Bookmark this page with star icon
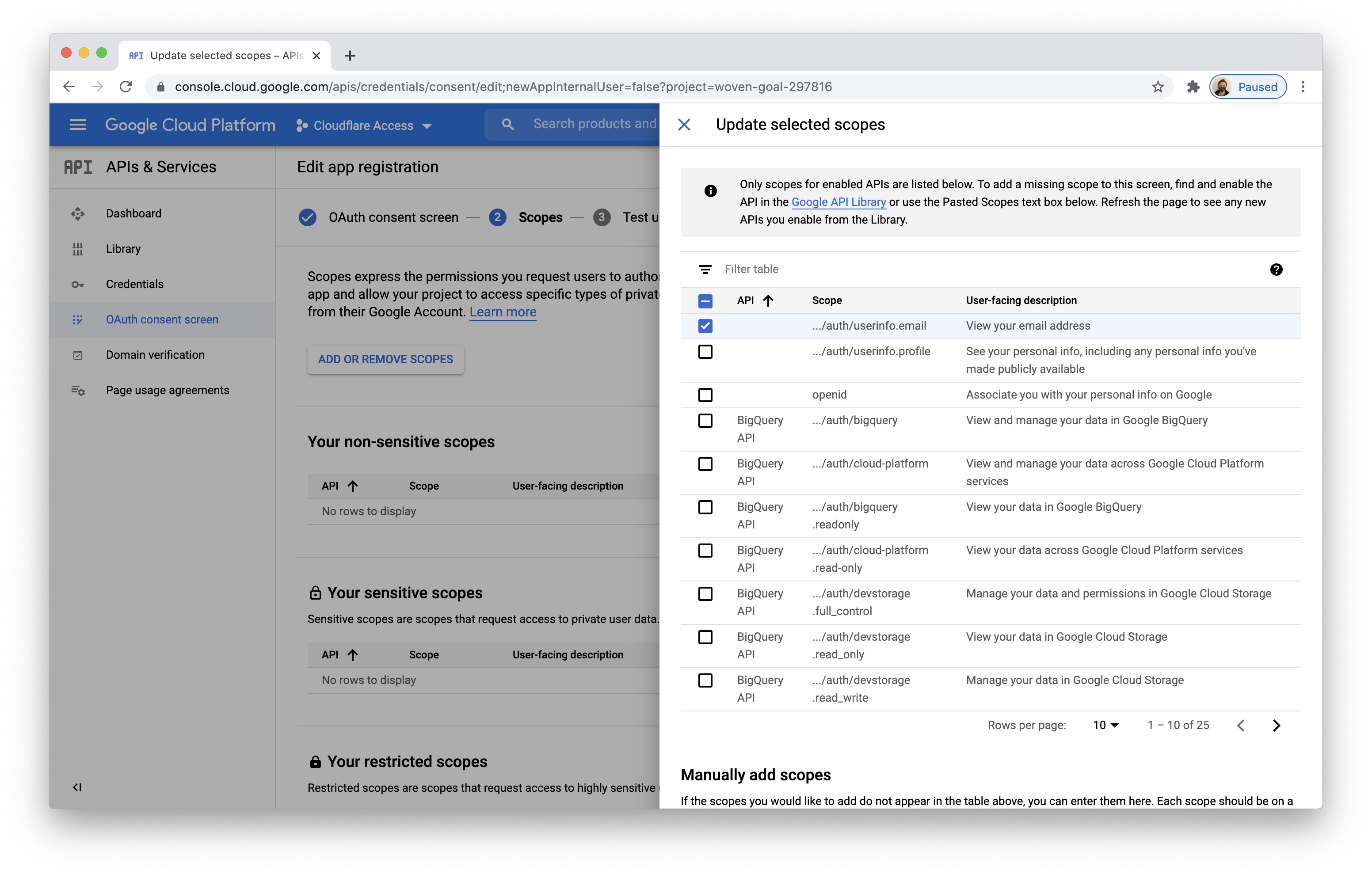 point(1157,87)
